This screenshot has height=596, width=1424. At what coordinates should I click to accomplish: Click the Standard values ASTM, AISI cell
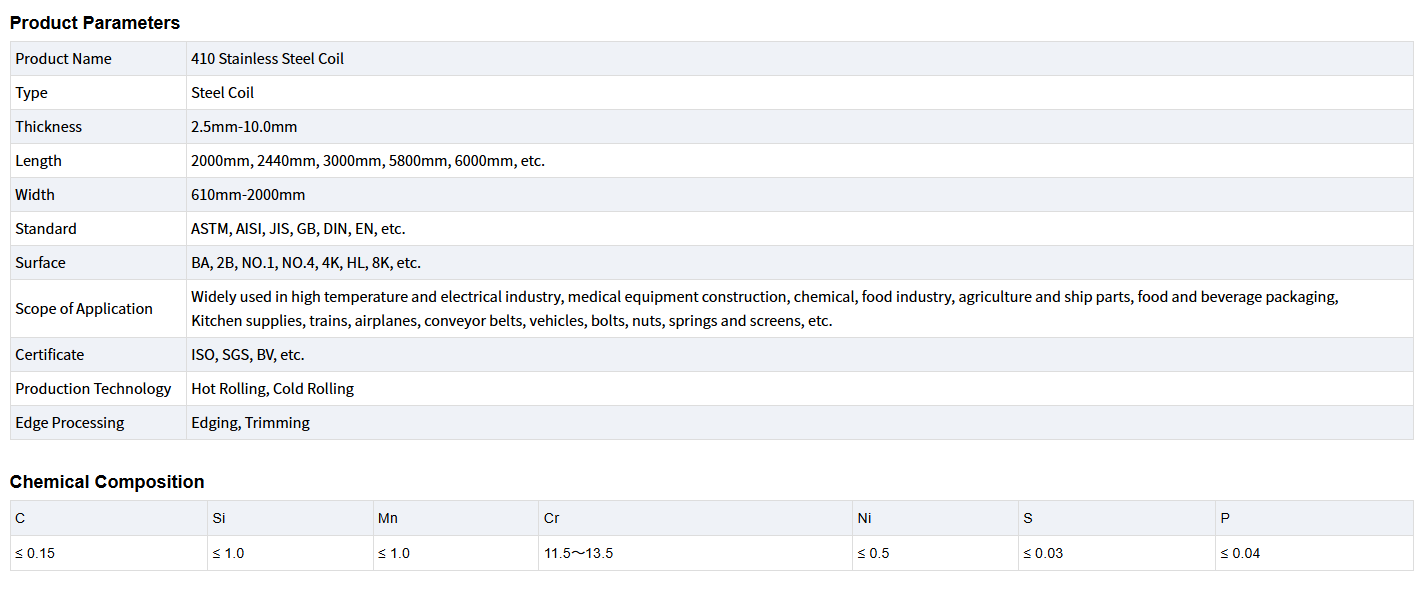(x=298, y=229)
